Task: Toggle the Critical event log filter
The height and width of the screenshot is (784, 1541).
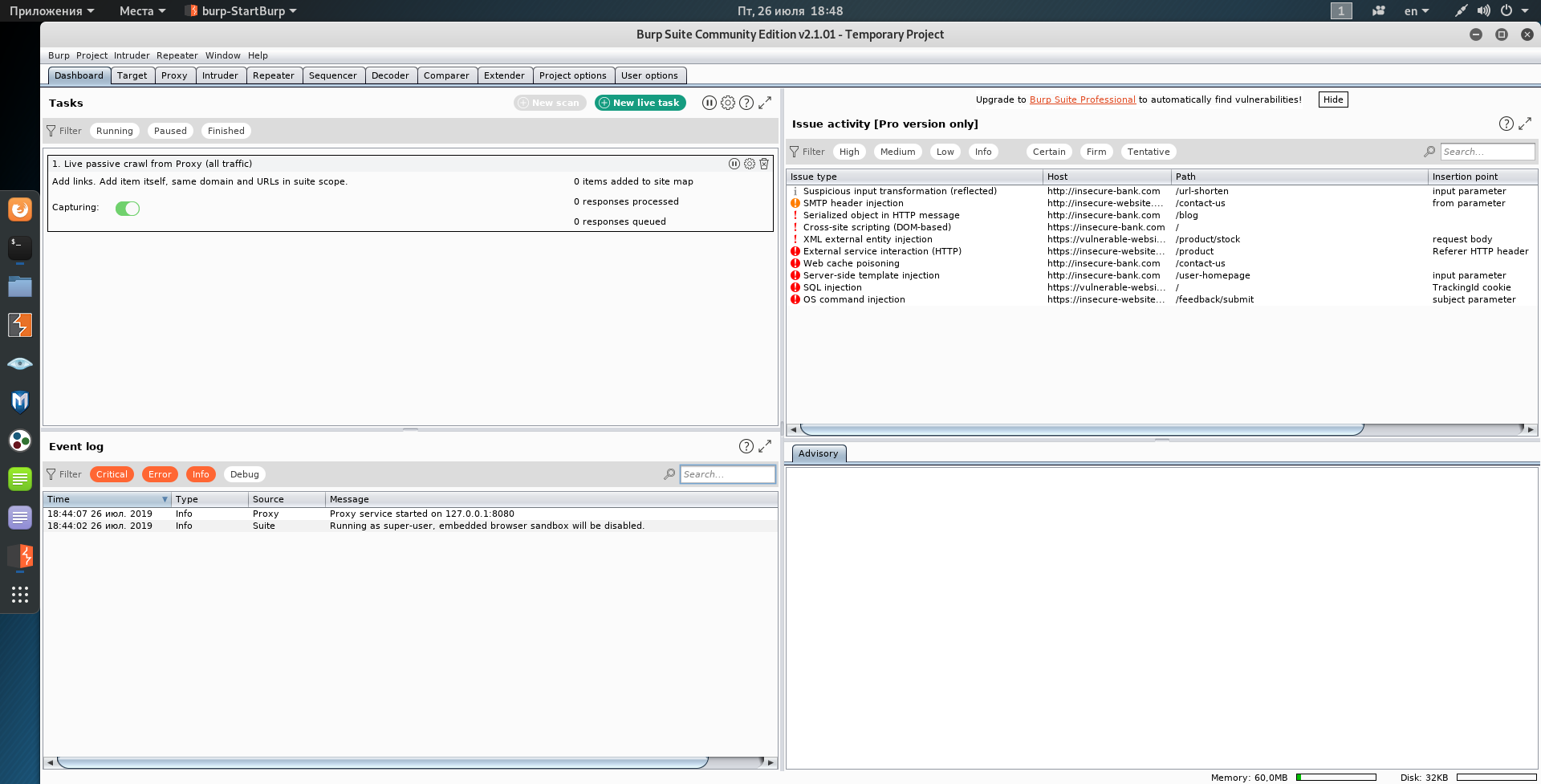Action: pyautogui.click(x=112, y=474)
